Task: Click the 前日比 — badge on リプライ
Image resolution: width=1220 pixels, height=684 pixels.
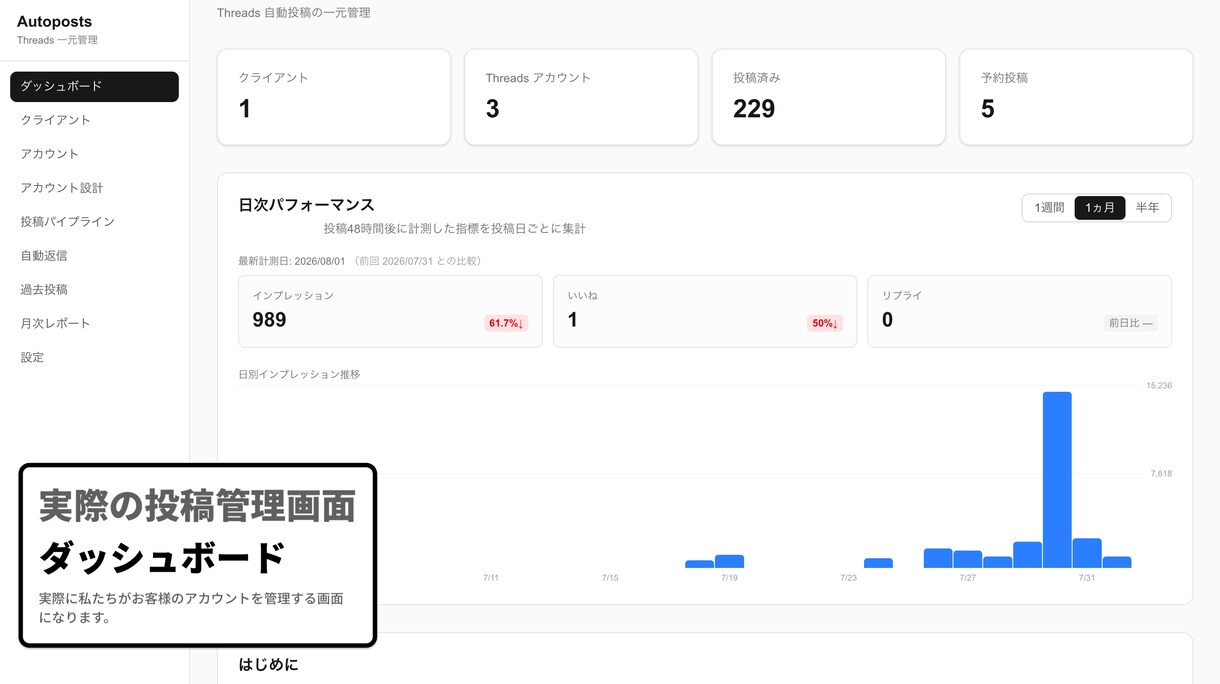Action: (1130, 324)
